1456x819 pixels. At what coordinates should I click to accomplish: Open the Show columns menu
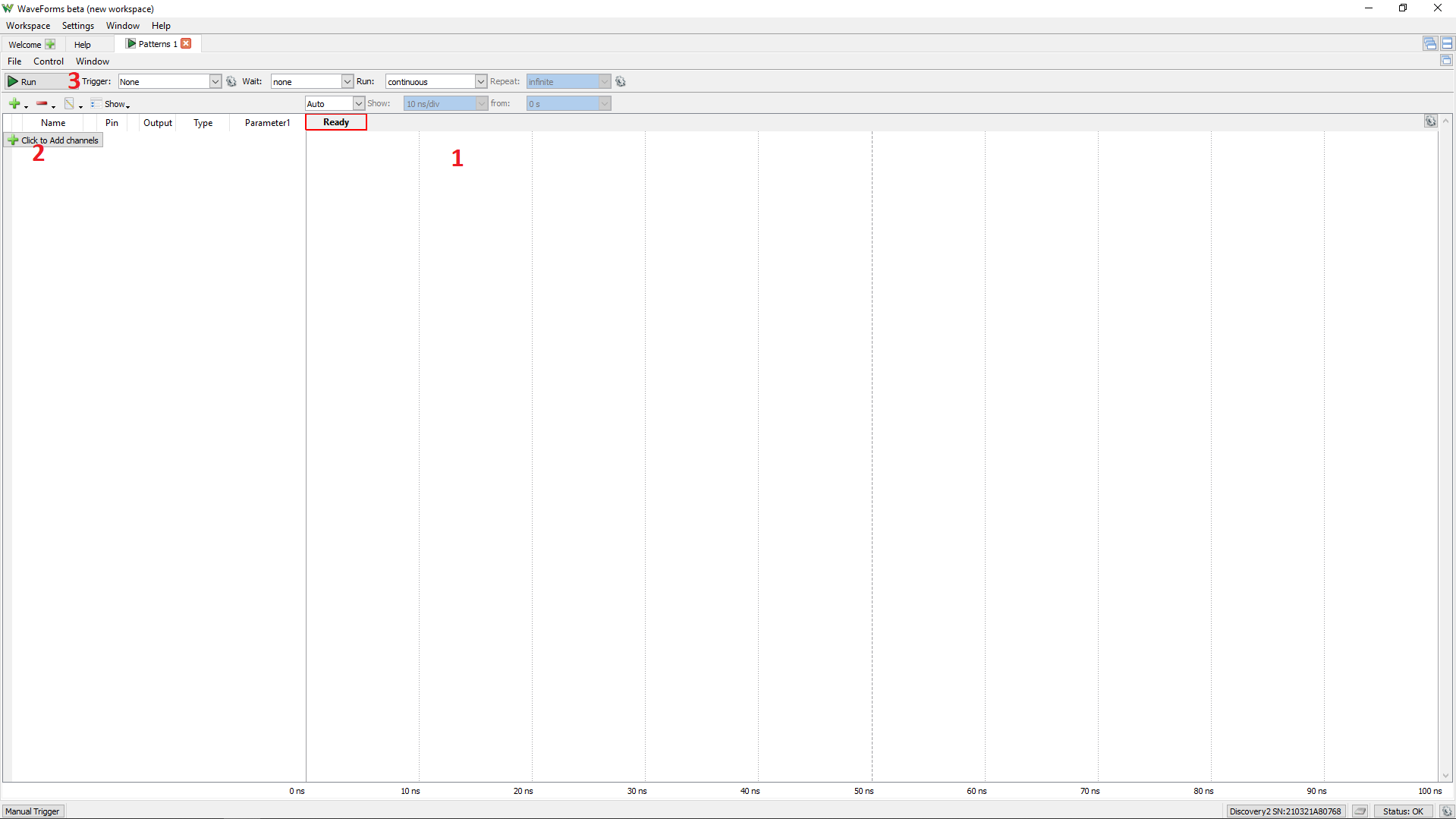coord(111,104)
